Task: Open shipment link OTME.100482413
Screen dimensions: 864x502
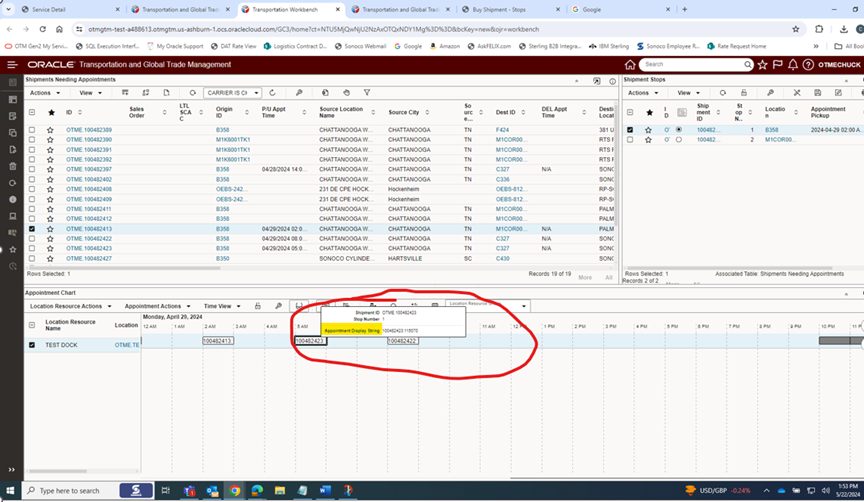Action: (x=88, y=229)
